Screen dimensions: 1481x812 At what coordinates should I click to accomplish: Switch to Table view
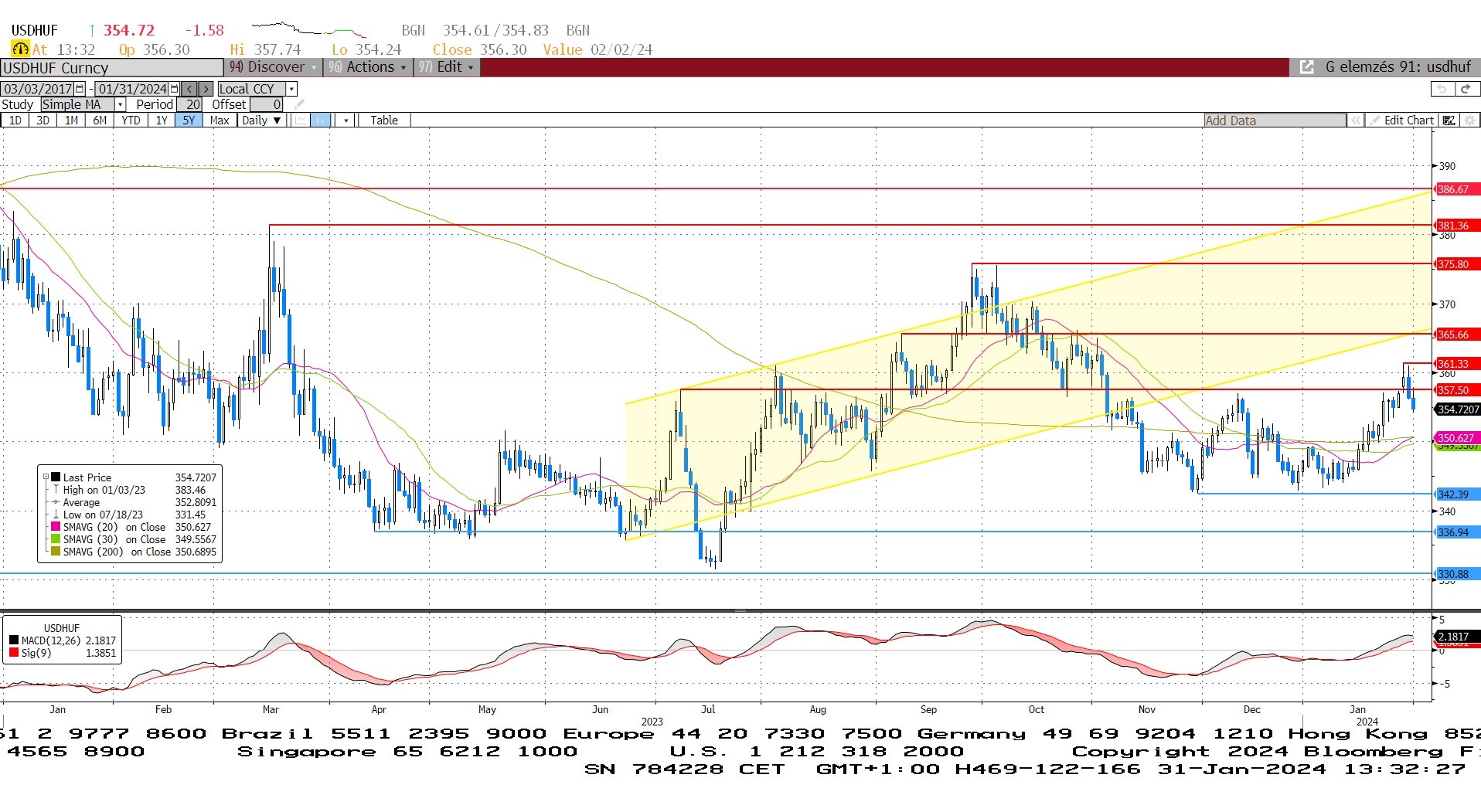pyautogui.click(x=383, y=121)
